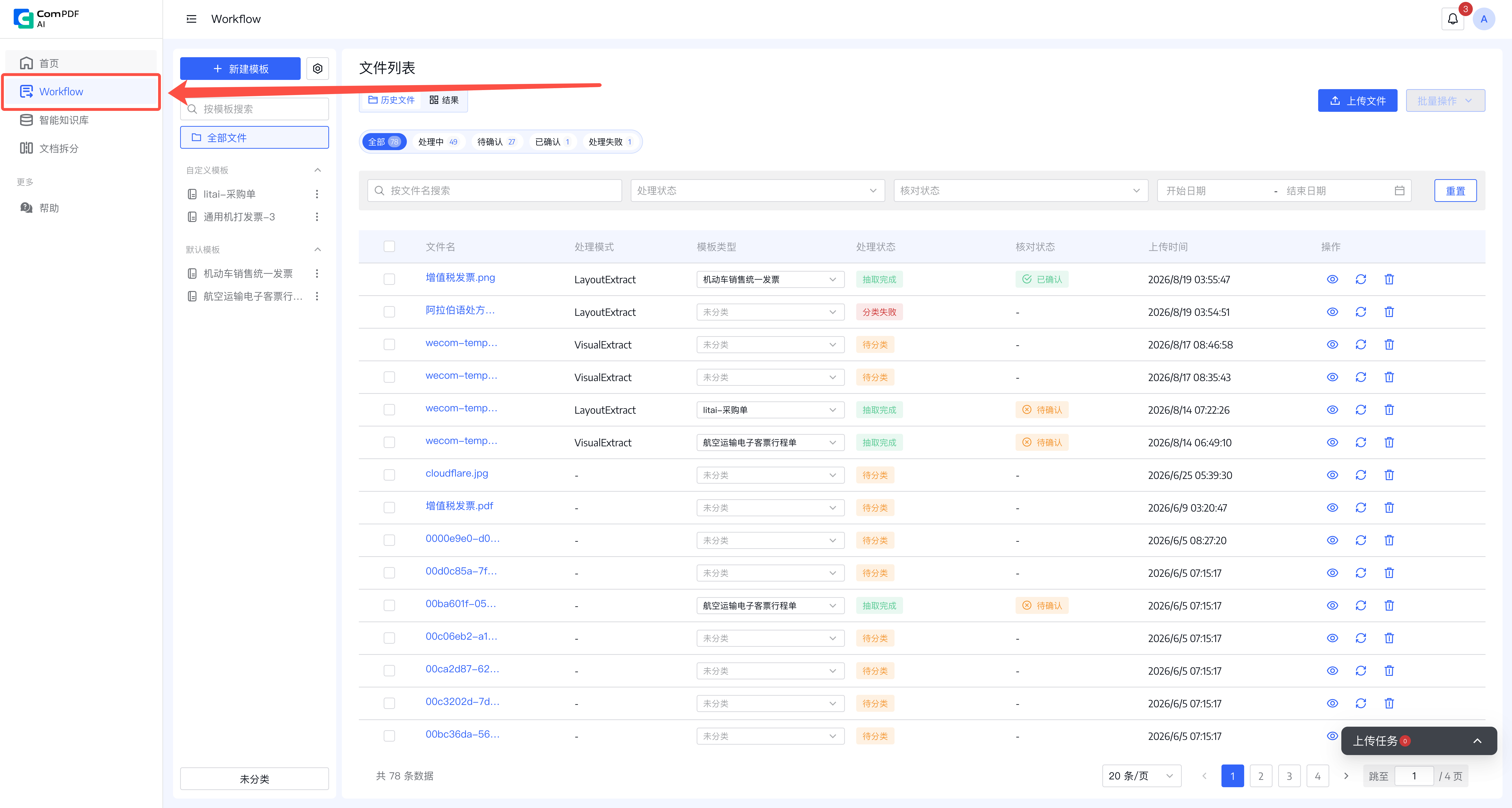Click the ComPDF AI logo
The image size is (1512, 808).
point(46,18)
